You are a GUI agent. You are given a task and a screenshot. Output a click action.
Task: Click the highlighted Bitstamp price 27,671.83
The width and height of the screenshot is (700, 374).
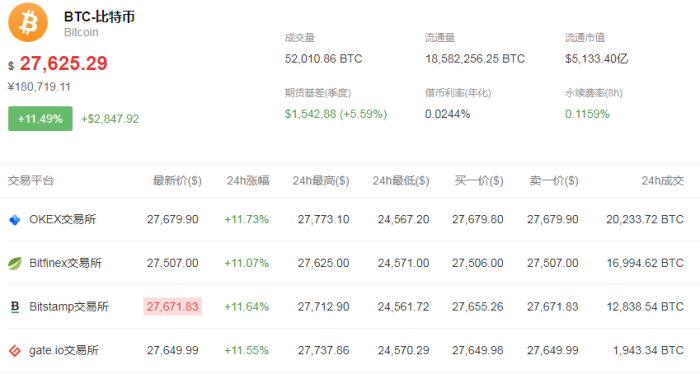coord(172,307)
